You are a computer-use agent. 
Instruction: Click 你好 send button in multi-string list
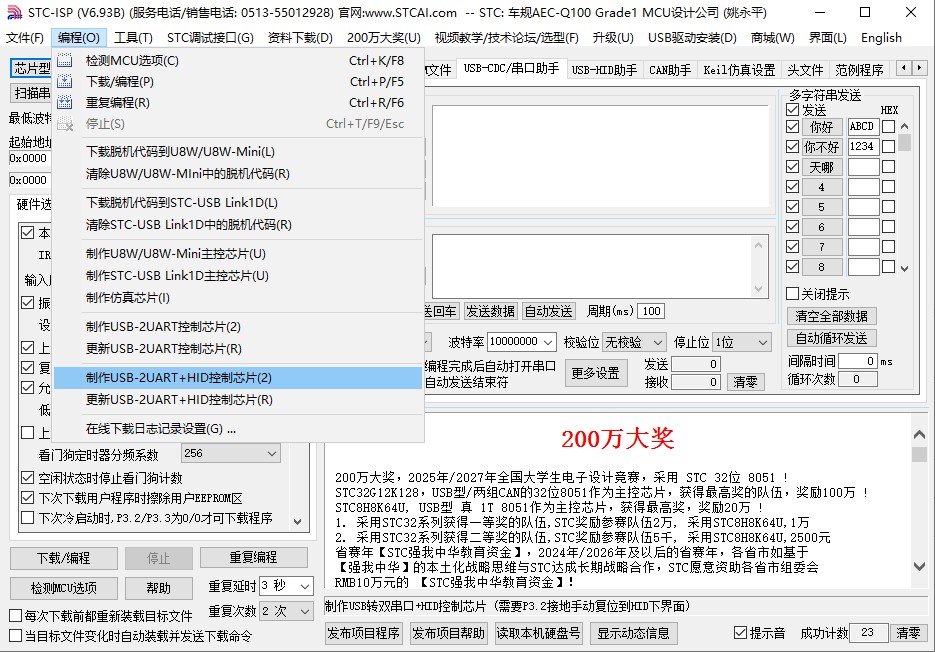click(x=822, y=126)
